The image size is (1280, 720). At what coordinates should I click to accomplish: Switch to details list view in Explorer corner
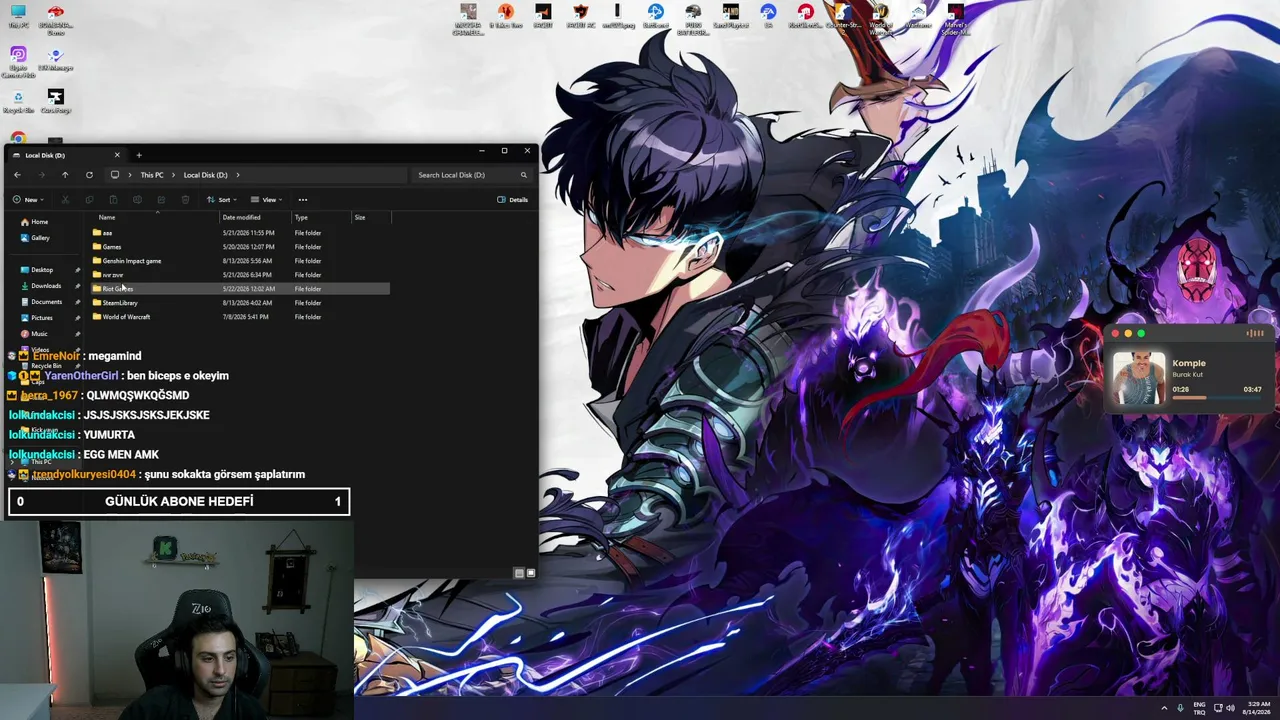click(x=519, y=573)
